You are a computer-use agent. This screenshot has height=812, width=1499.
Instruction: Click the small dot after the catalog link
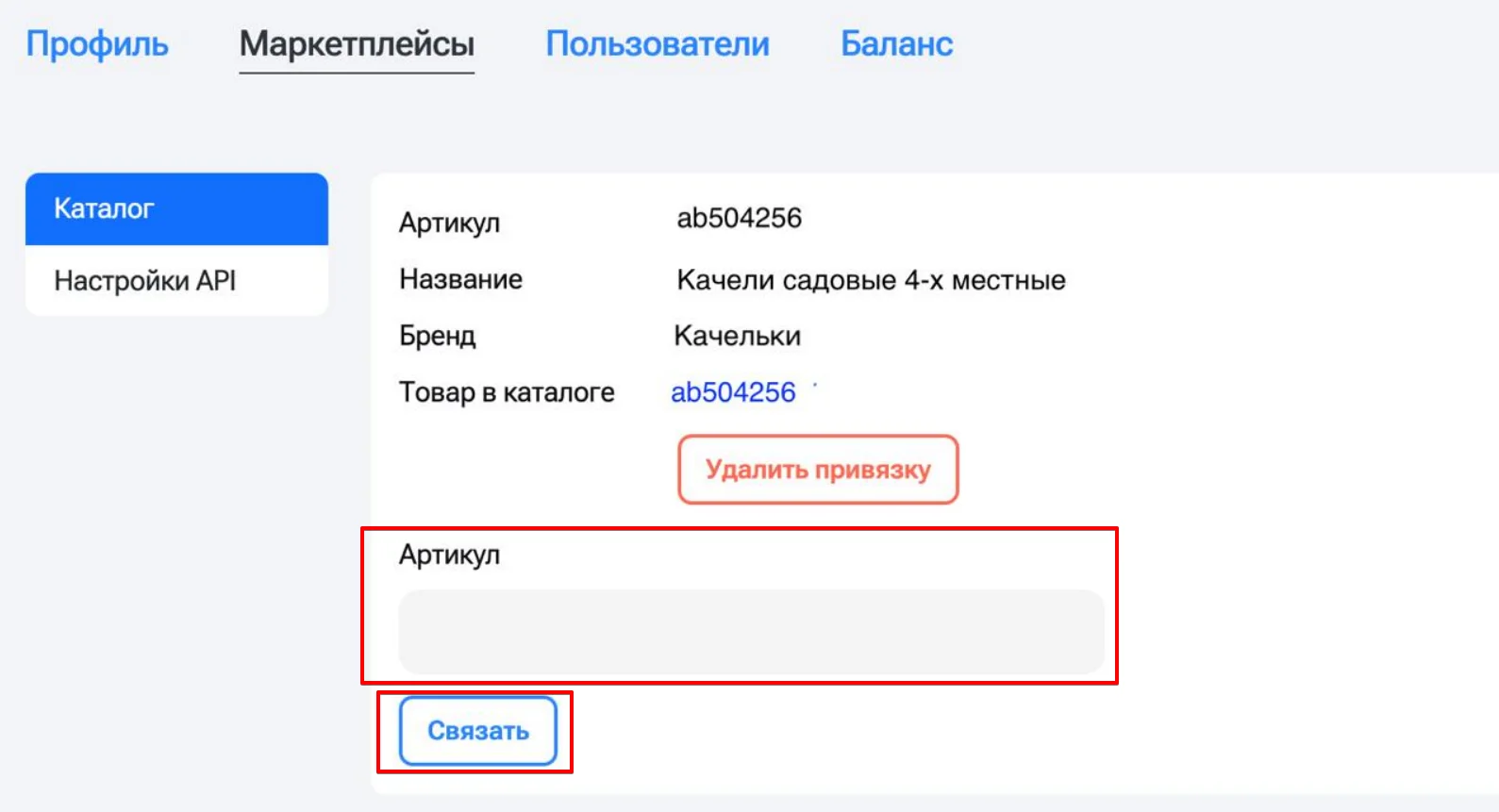click(815, 384)
